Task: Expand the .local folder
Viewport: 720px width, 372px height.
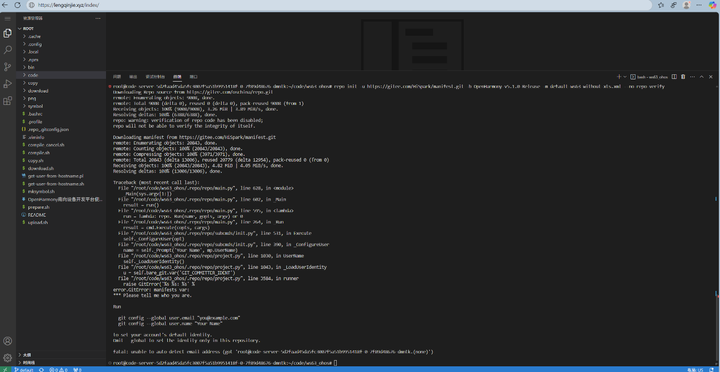Action: pyautogui.click(x=62, y=52)
